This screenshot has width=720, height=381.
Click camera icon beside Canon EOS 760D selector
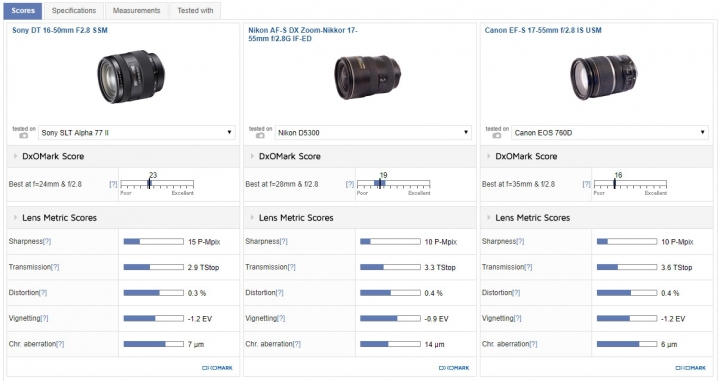(496, 135)
